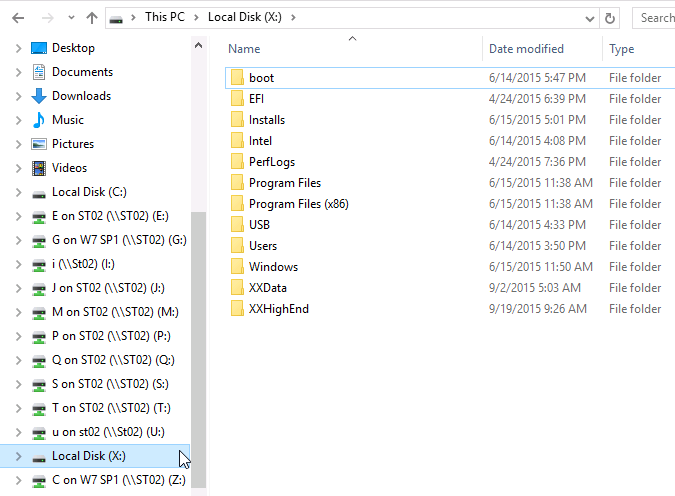Expand the Pictures tree node
The image size is (675, 496).
click(x=18, y=144)
